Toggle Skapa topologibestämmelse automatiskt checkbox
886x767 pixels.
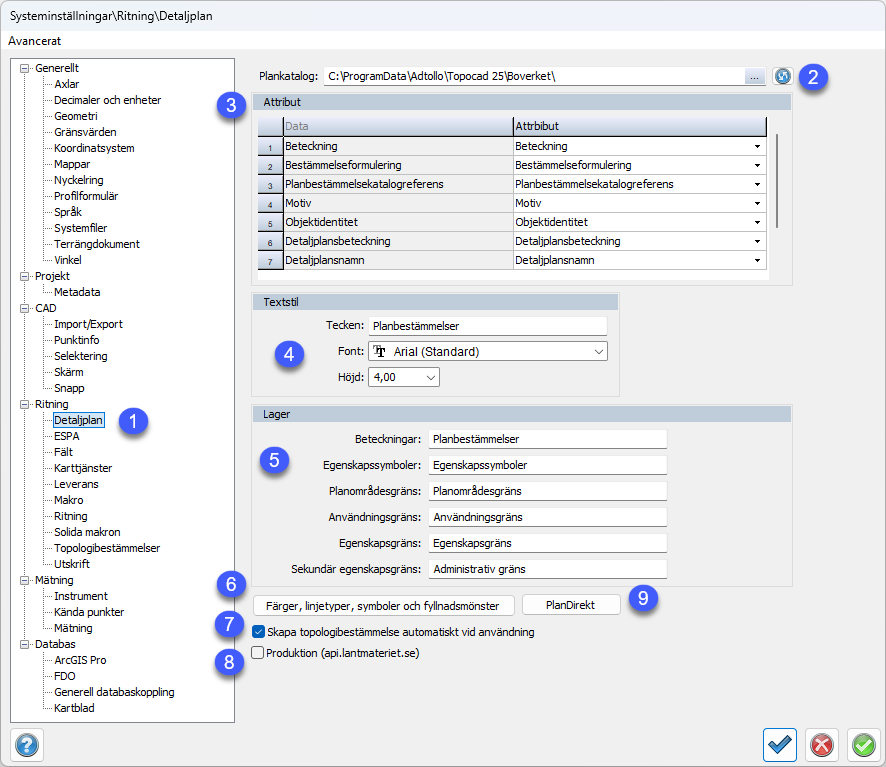259,632
